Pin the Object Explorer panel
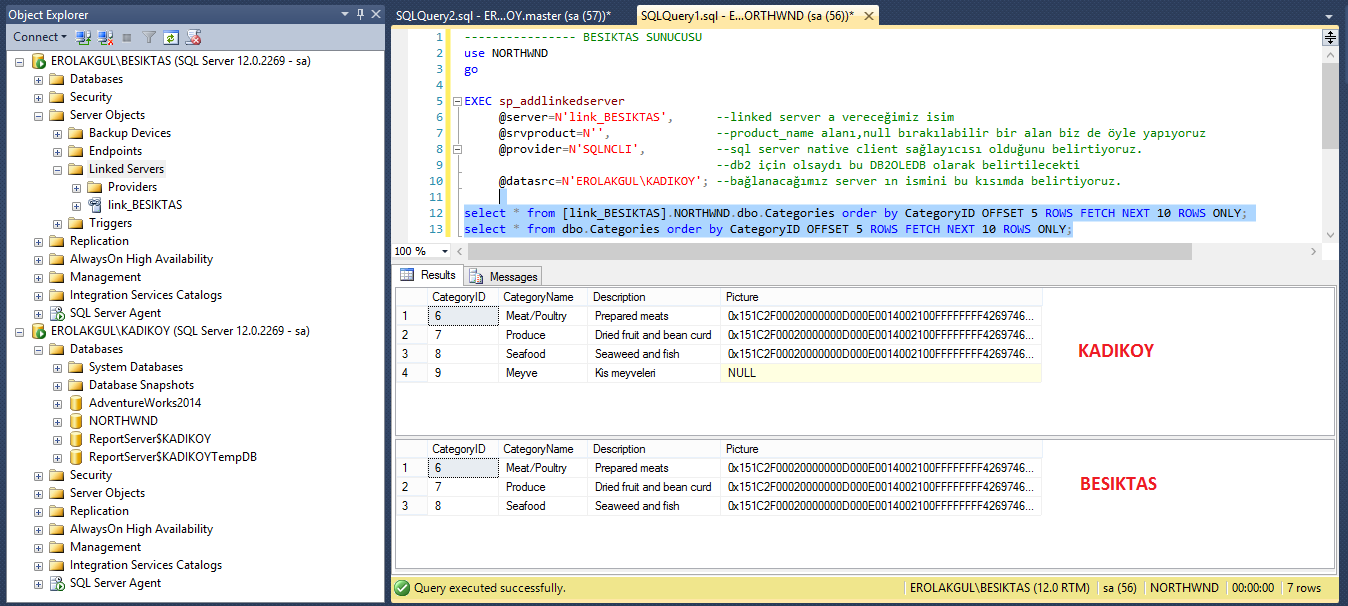The height and width of the screenshot is (606, 1348). click(359, 14)
